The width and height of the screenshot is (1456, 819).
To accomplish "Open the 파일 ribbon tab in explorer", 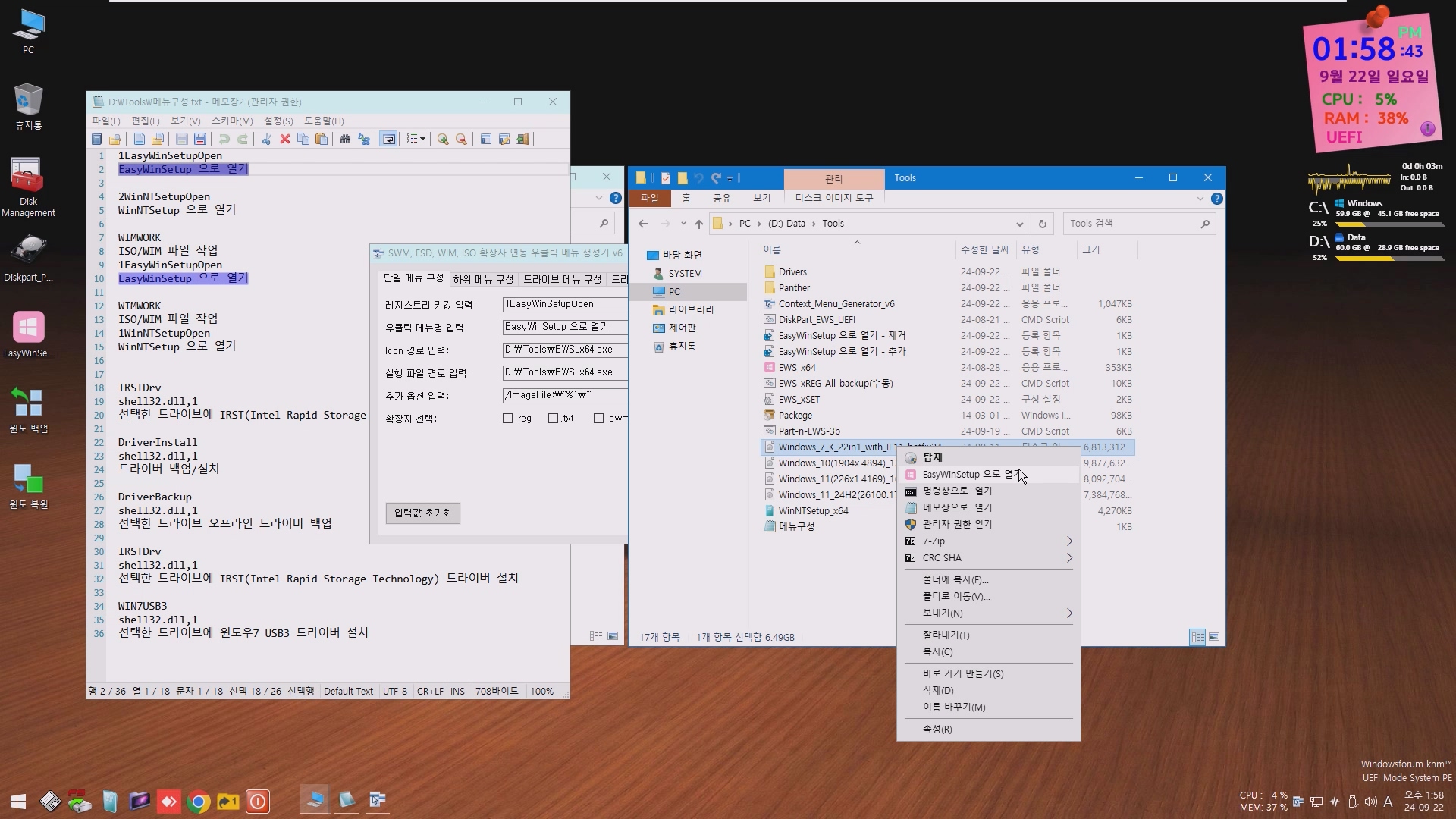I will pyautogui.click(x=650, y=198).
